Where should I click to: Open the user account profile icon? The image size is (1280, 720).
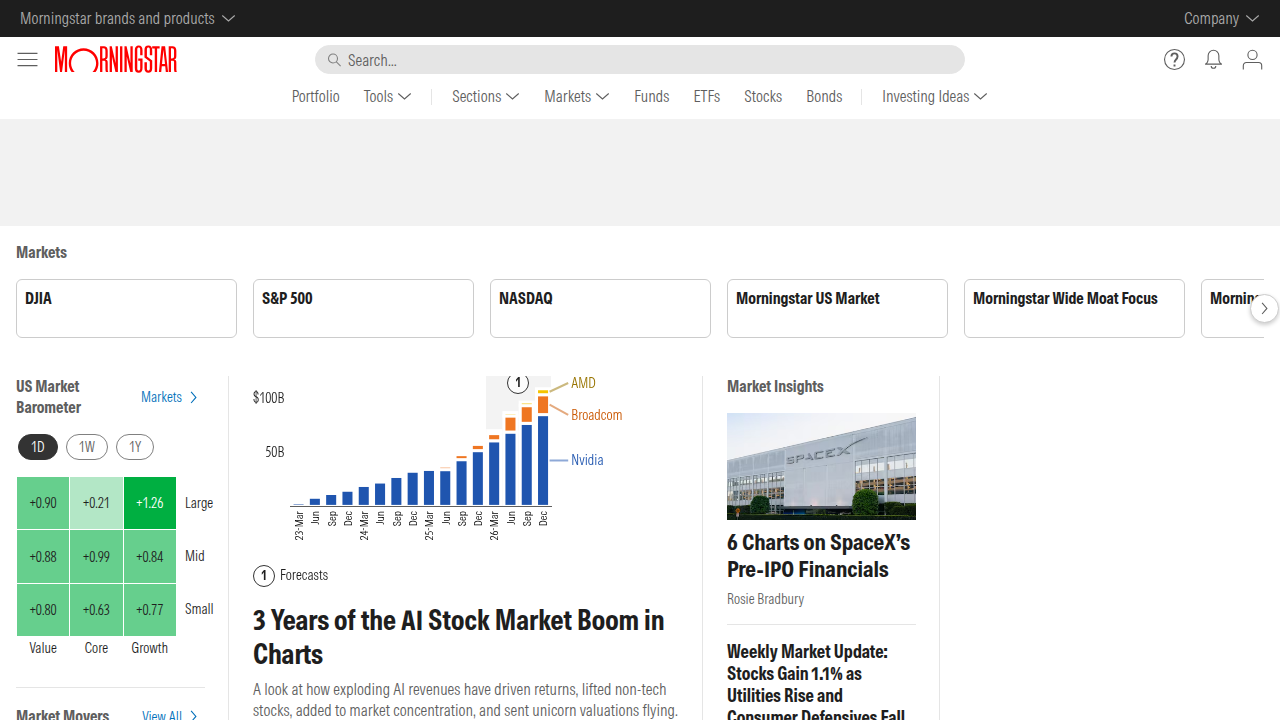coord(1252,60)
